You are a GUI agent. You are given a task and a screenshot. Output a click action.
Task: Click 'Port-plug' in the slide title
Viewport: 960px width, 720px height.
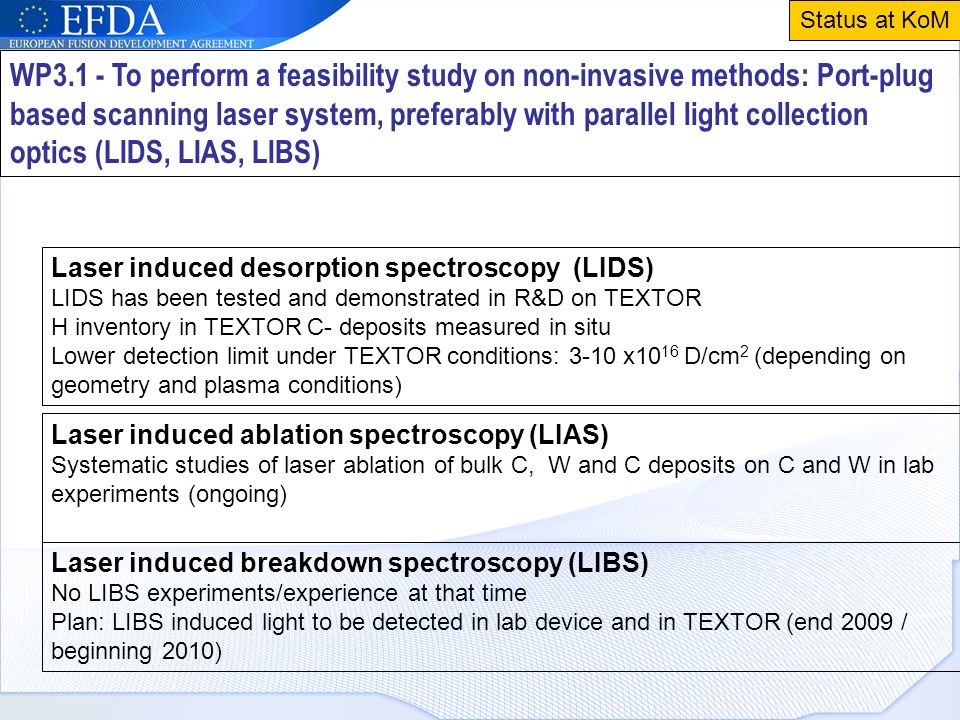pos(875,77)
